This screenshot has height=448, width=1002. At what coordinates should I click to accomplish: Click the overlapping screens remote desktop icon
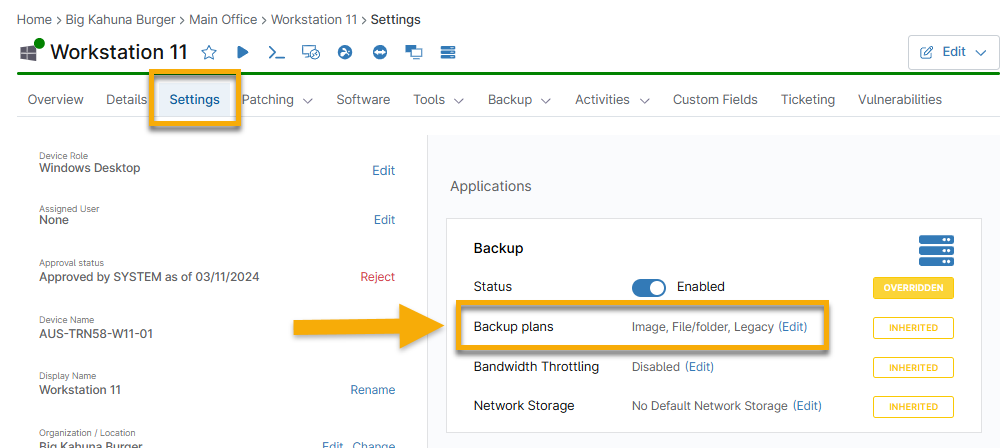click(413, 52)
